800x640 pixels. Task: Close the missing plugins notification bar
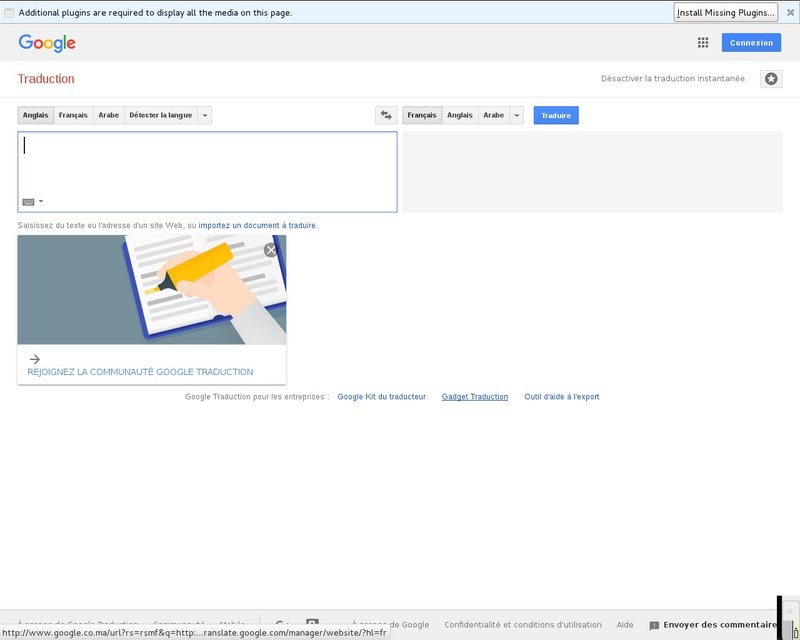[x=790, y=12]
